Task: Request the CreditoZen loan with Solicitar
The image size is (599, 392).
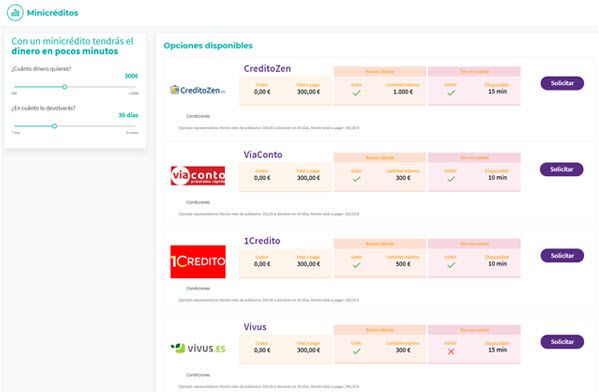Action: point(562,83)
